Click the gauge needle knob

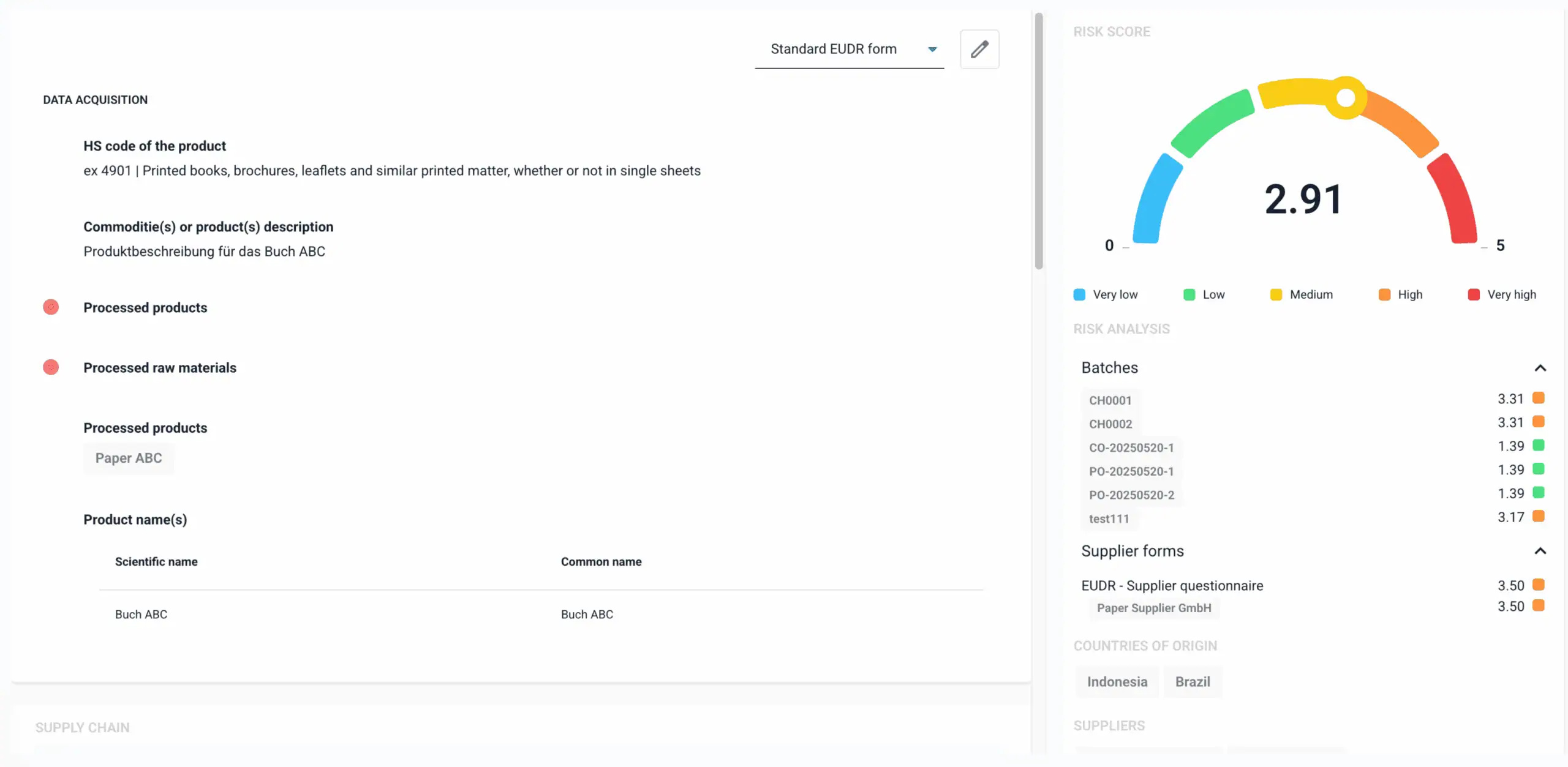pos(1345,97)
